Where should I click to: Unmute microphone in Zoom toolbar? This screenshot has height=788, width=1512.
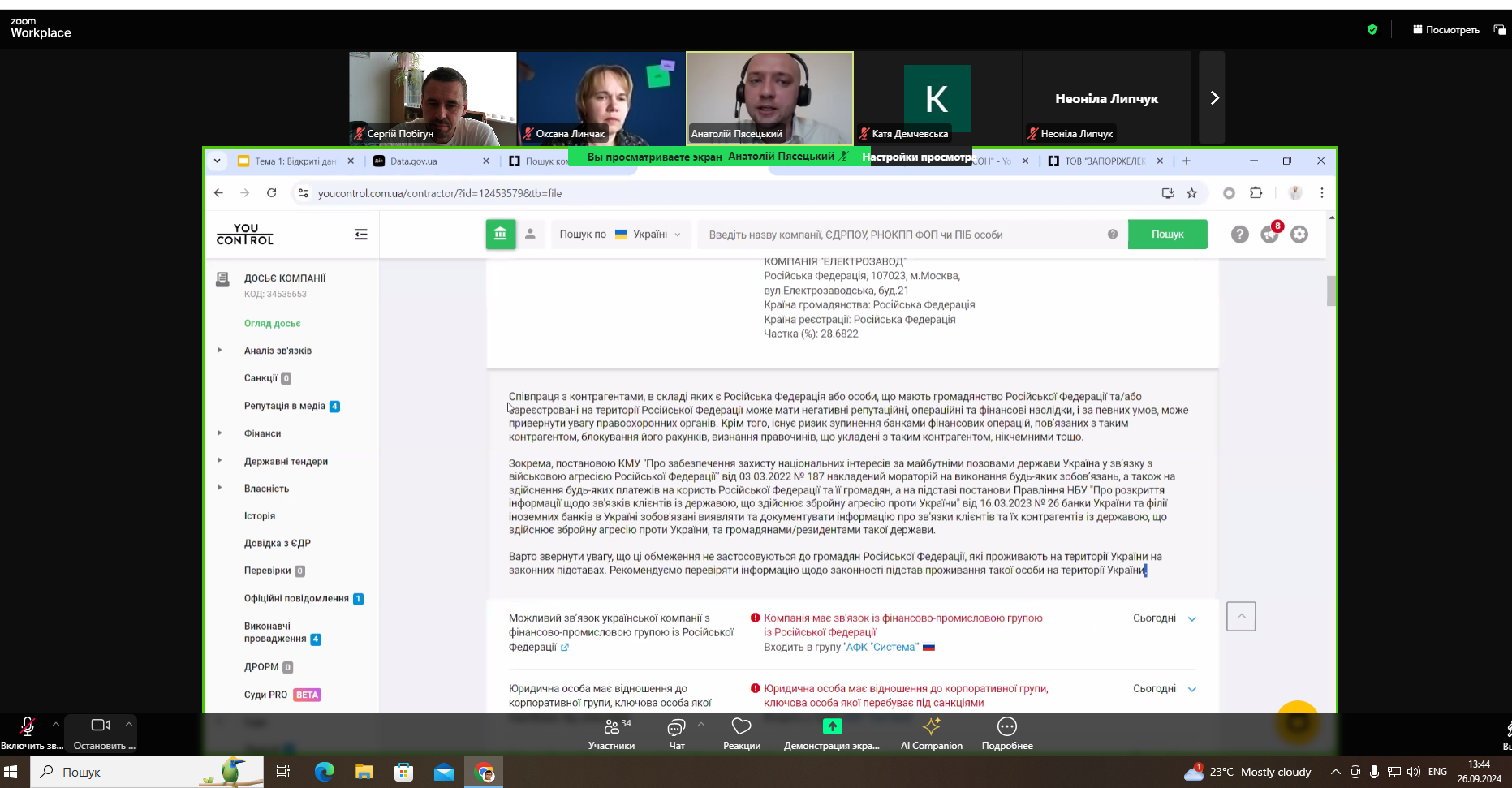28,734
